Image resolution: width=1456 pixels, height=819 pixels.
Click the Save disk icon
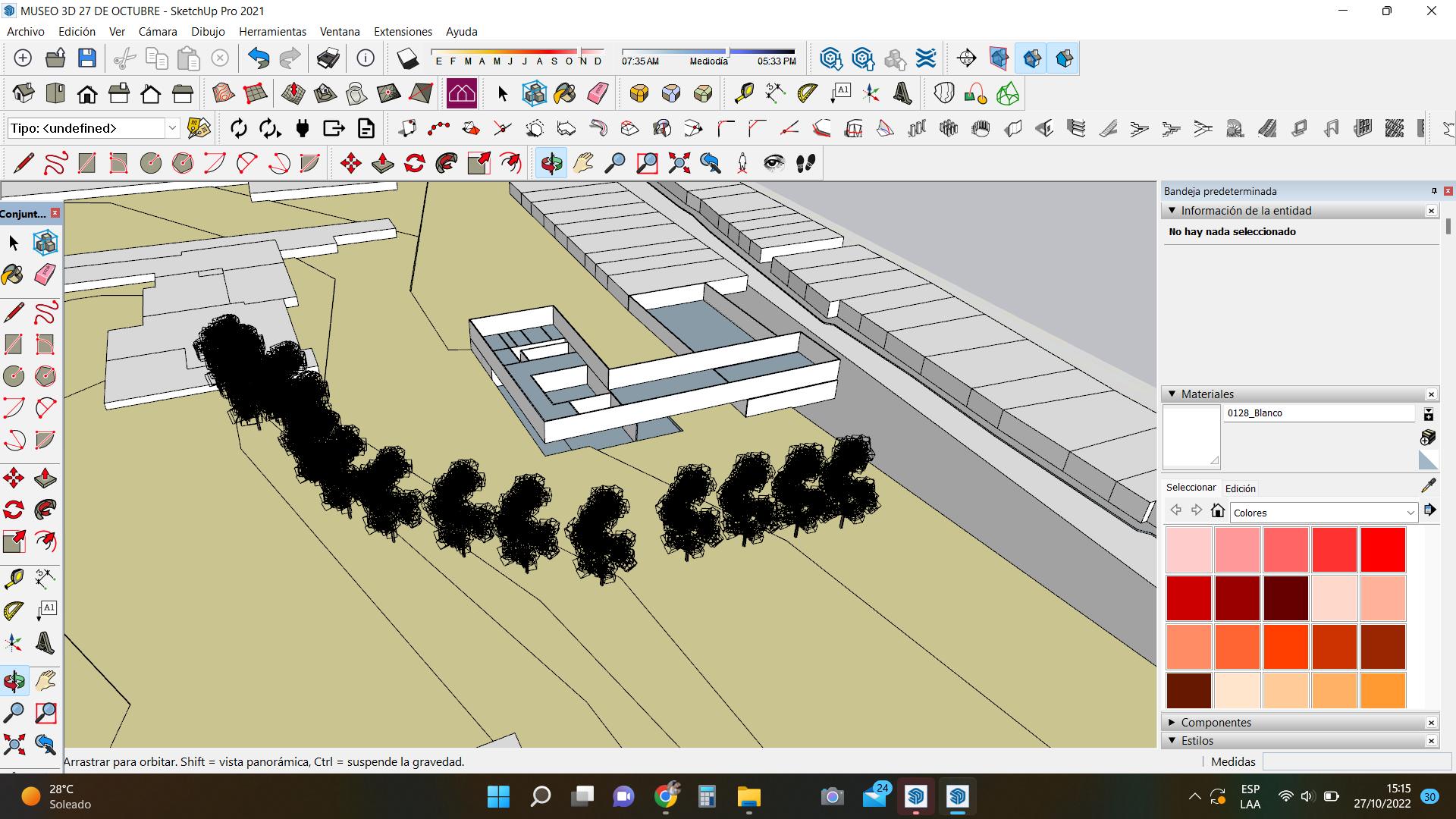(x=87, y=58)
